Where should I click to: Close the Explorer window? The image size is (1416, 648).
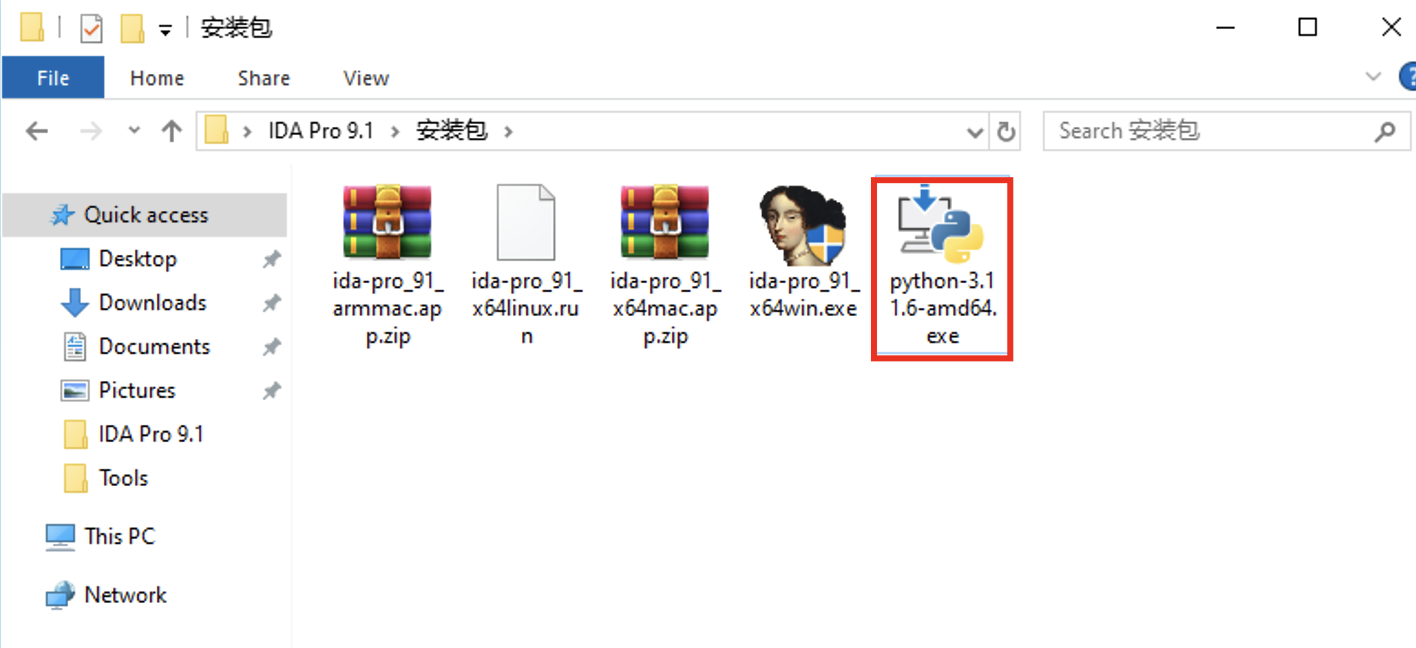1391,28
